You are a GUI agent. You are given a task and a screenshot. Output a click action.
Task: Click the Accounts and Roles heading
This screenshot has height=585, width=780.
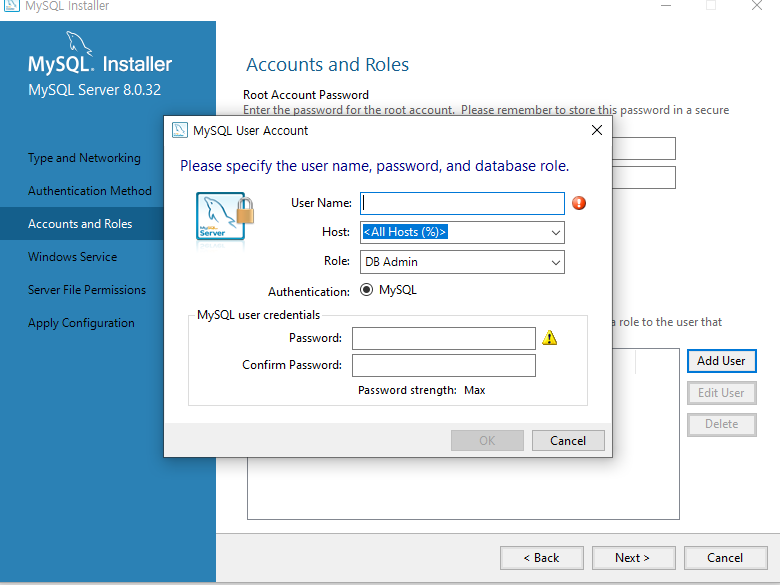click(327, 65)
